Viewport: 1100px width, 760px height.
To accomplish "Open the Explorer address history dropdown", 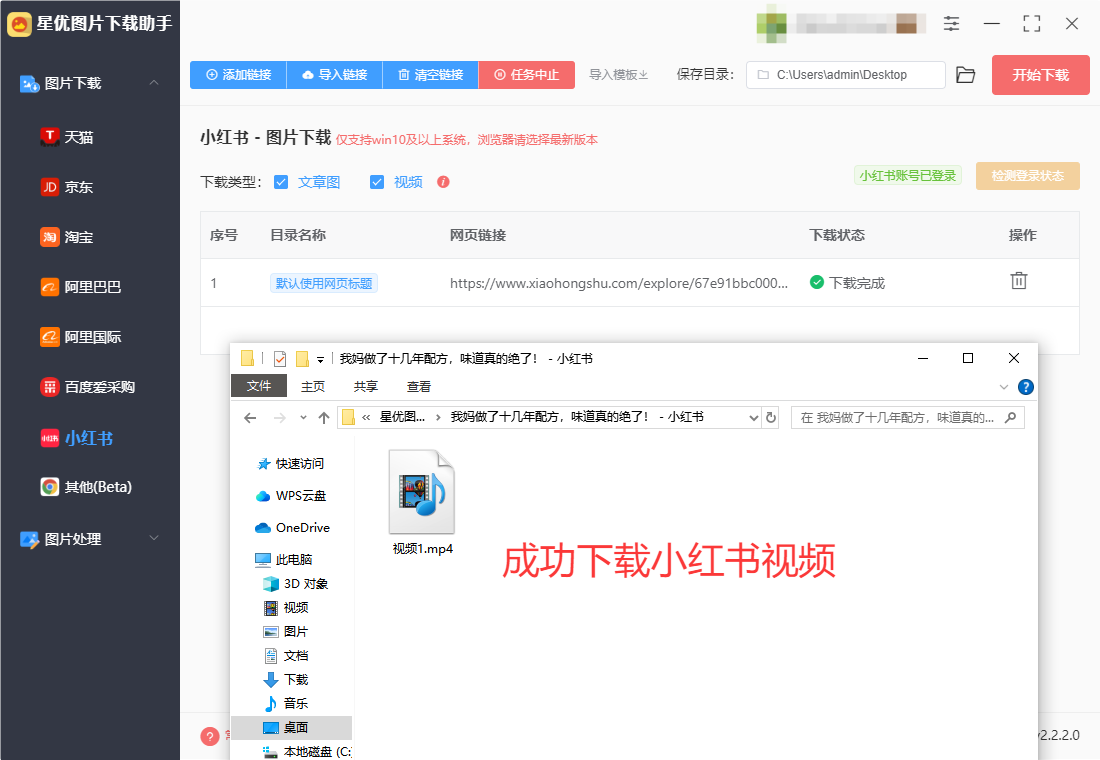I will pos(753,418).
